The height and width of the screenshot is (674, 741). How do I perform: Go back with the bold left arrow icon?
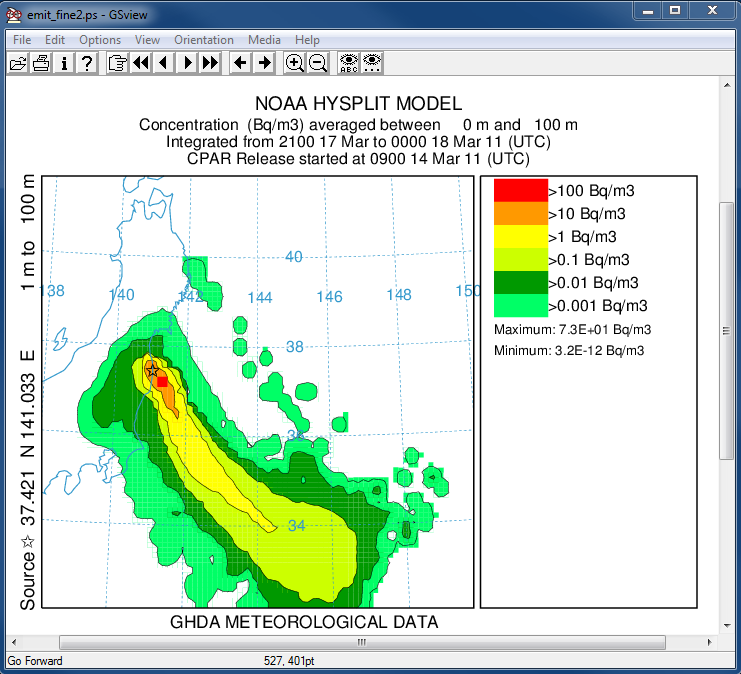[x=241, y=63]
